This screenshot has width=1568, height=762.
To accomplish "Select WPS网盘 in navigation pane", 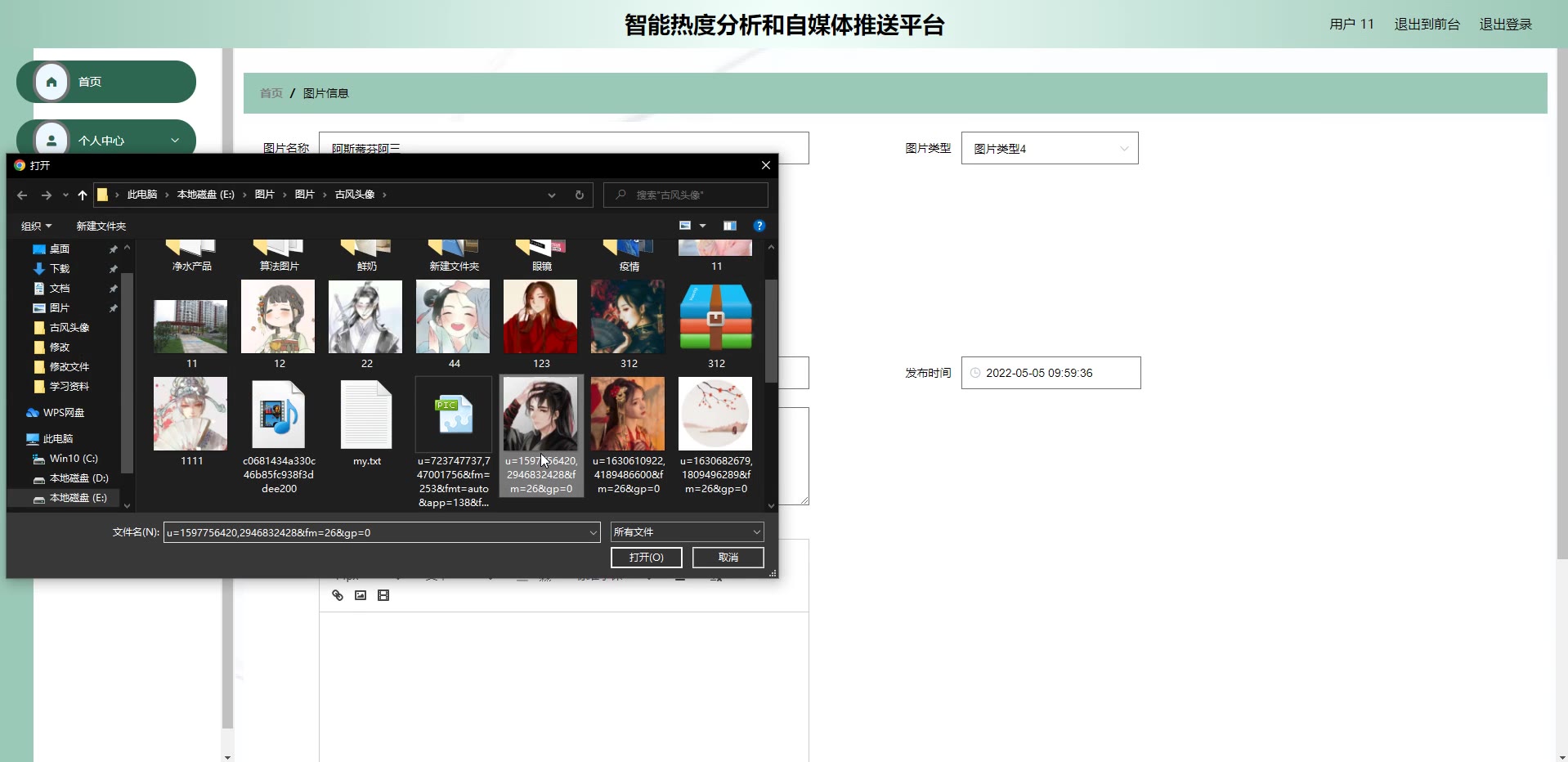I will (x=64, y=412).
